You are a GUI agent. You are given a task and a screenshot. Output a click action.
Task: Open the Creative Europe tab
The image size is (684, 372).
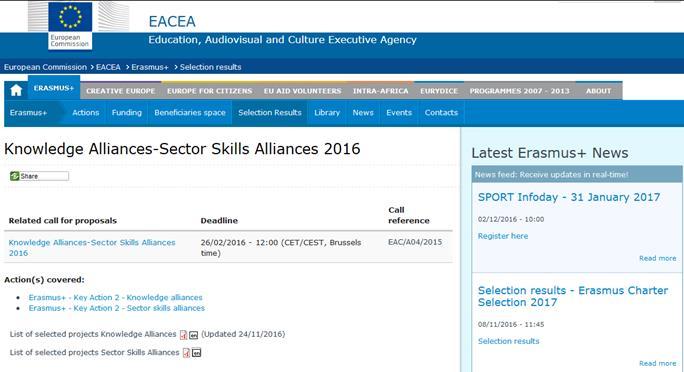(x=120, y=91)
